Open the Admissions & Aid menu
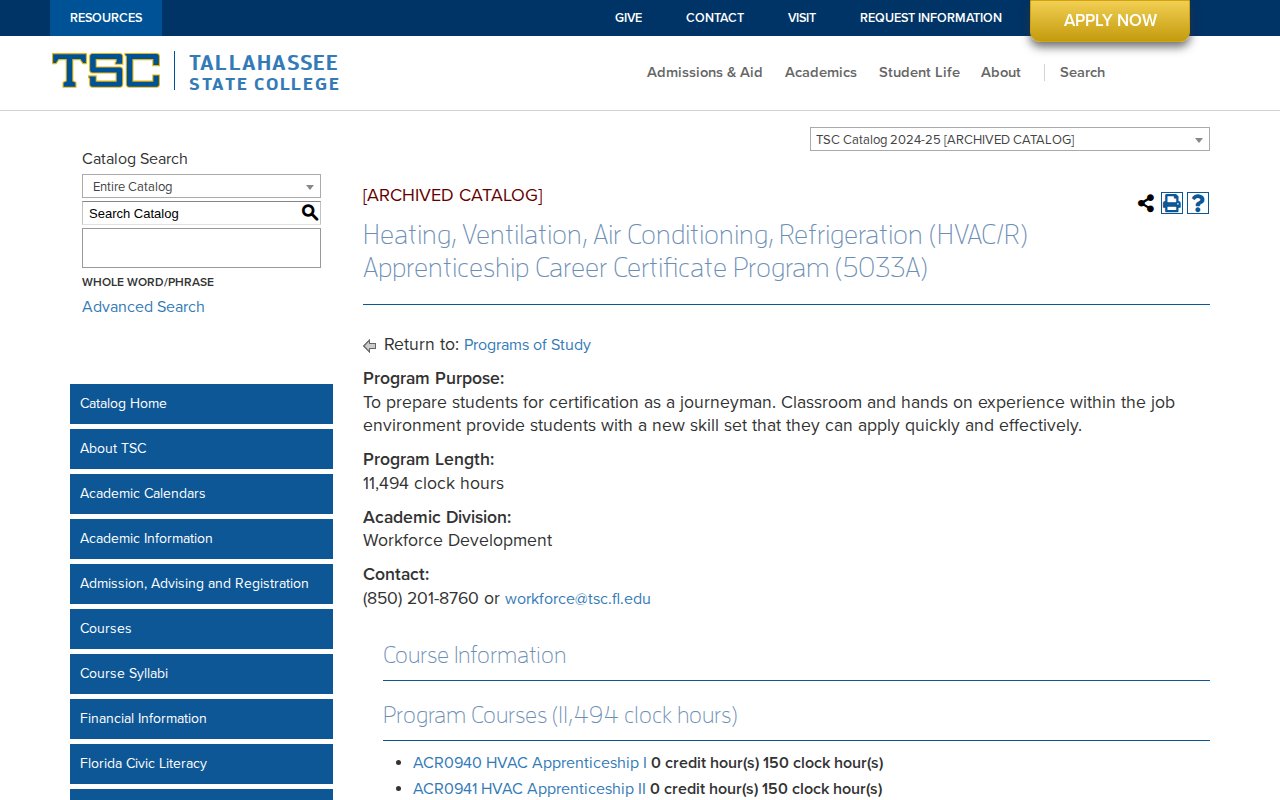1280x800 pixels. coord(704,72)
